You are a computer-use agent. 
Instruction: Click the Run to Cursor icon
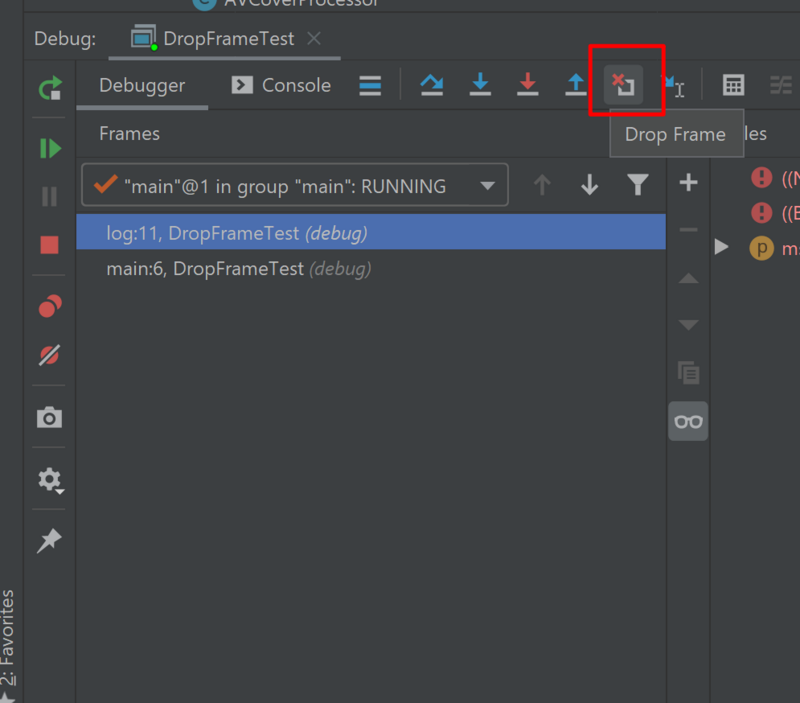coord(673,86)
